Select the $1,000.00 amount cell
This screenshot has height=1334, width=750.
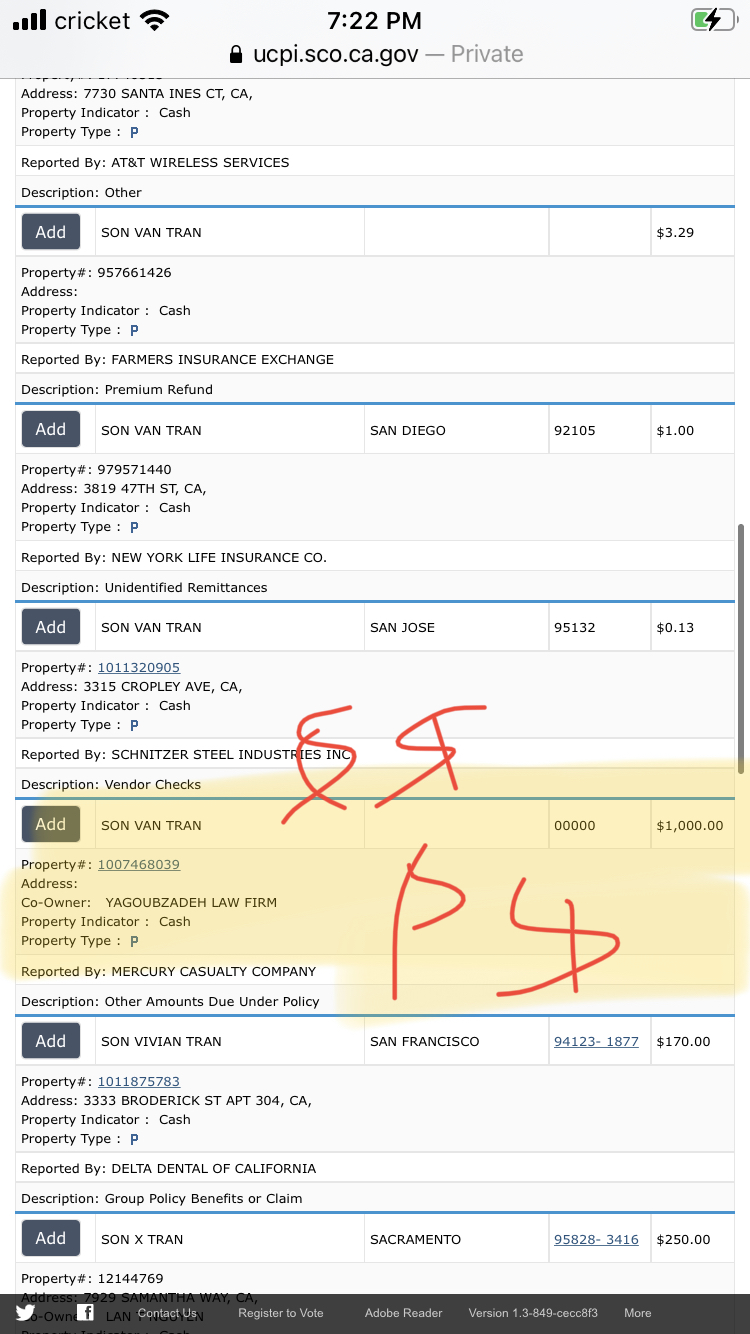tap(692, 825)
